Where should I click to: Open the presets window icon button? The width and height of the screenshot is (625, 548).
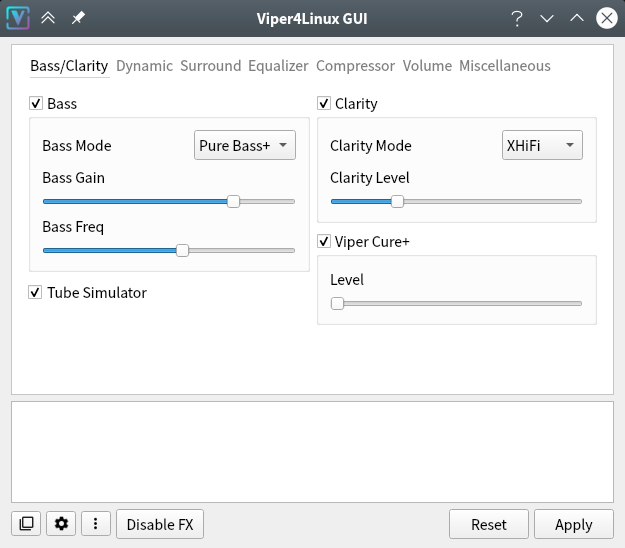(x=26, y=524)
